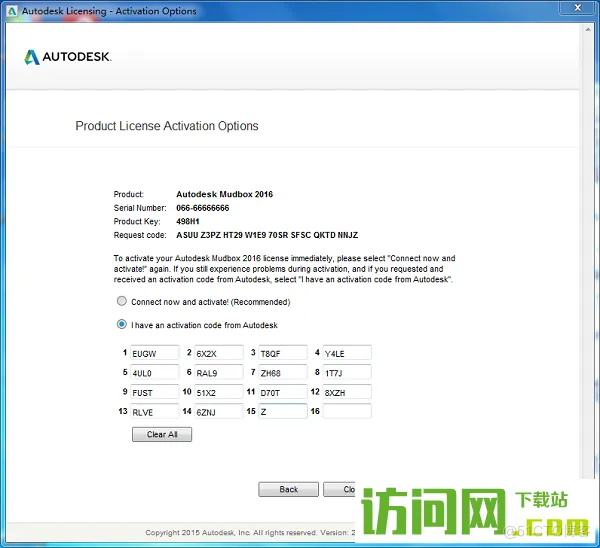Click activation code field 12 with 8XZH
Viewport: 600px width, 548px height.
click(347, 392)
